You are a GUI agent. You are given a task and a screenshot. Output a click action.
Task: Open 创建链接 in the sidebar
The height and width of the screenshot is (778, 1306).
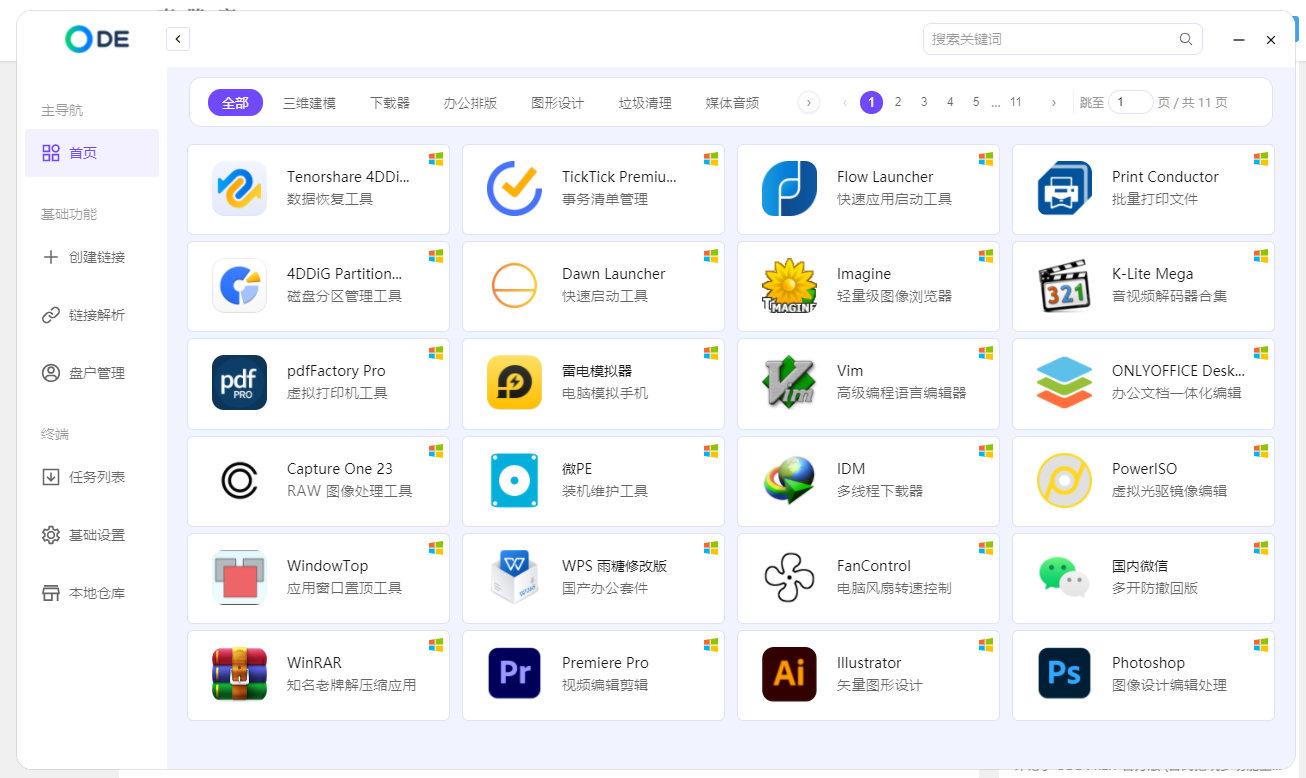92,257
